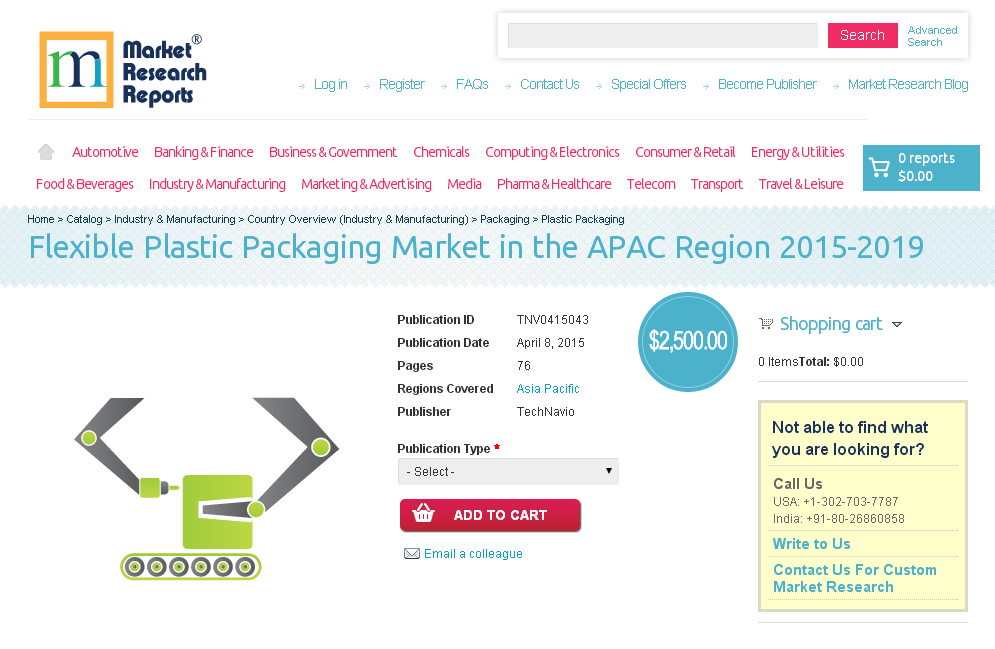Expand the Shopping cart chevron
995x649 pixels.
tap(898, 324)
